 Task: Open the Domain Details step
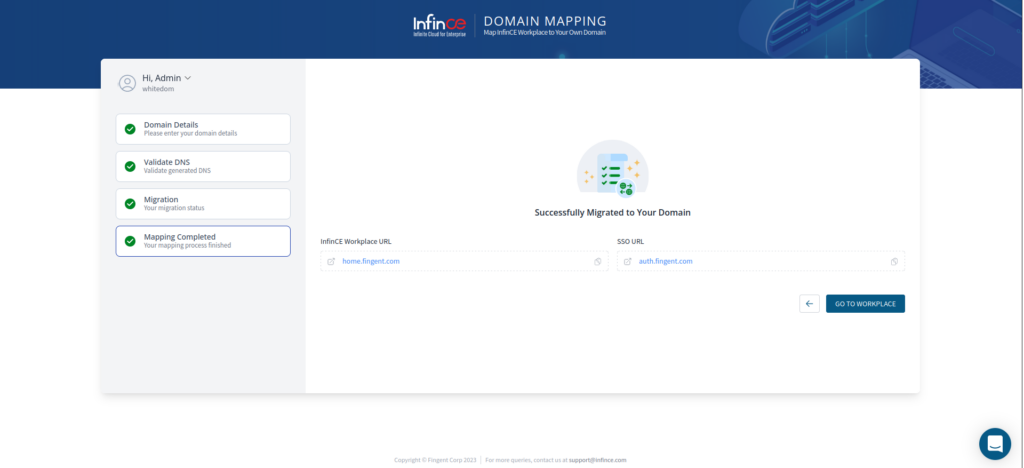[x=203, y=129]
